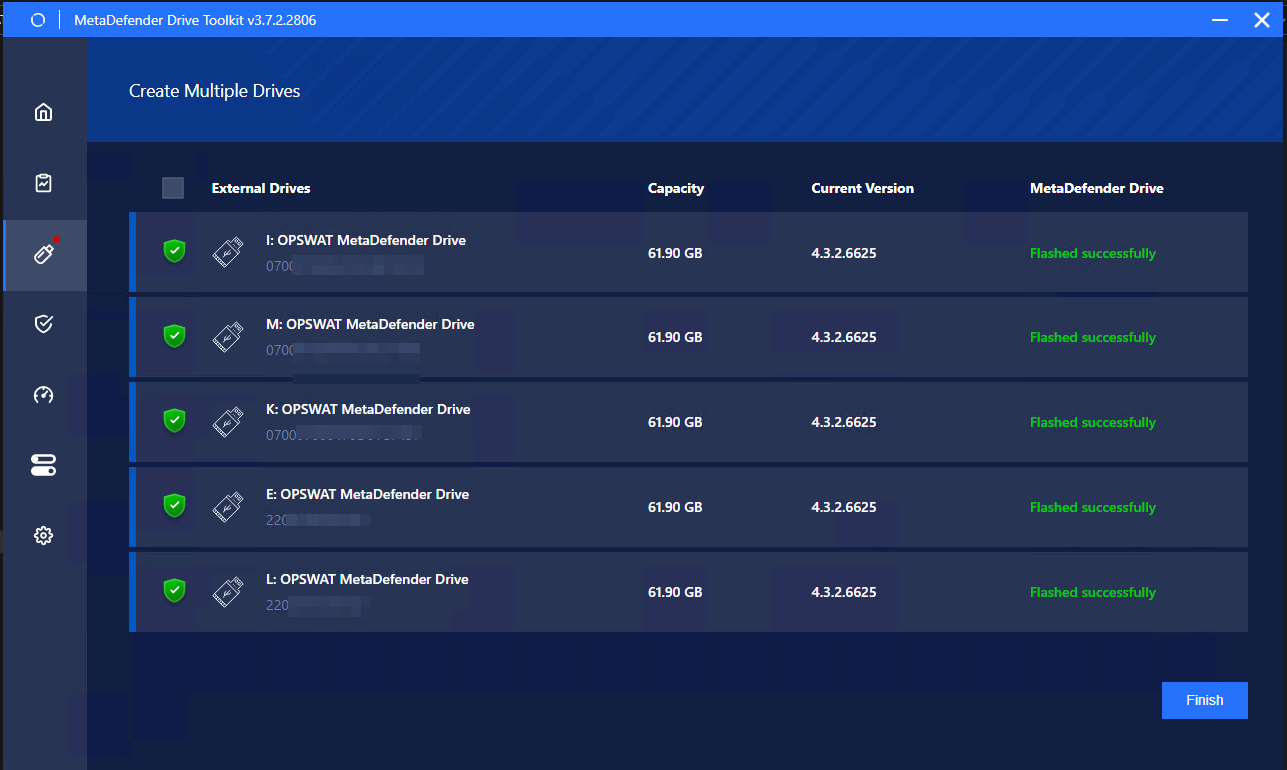Click the green shield for drive L:

[175, 591]
